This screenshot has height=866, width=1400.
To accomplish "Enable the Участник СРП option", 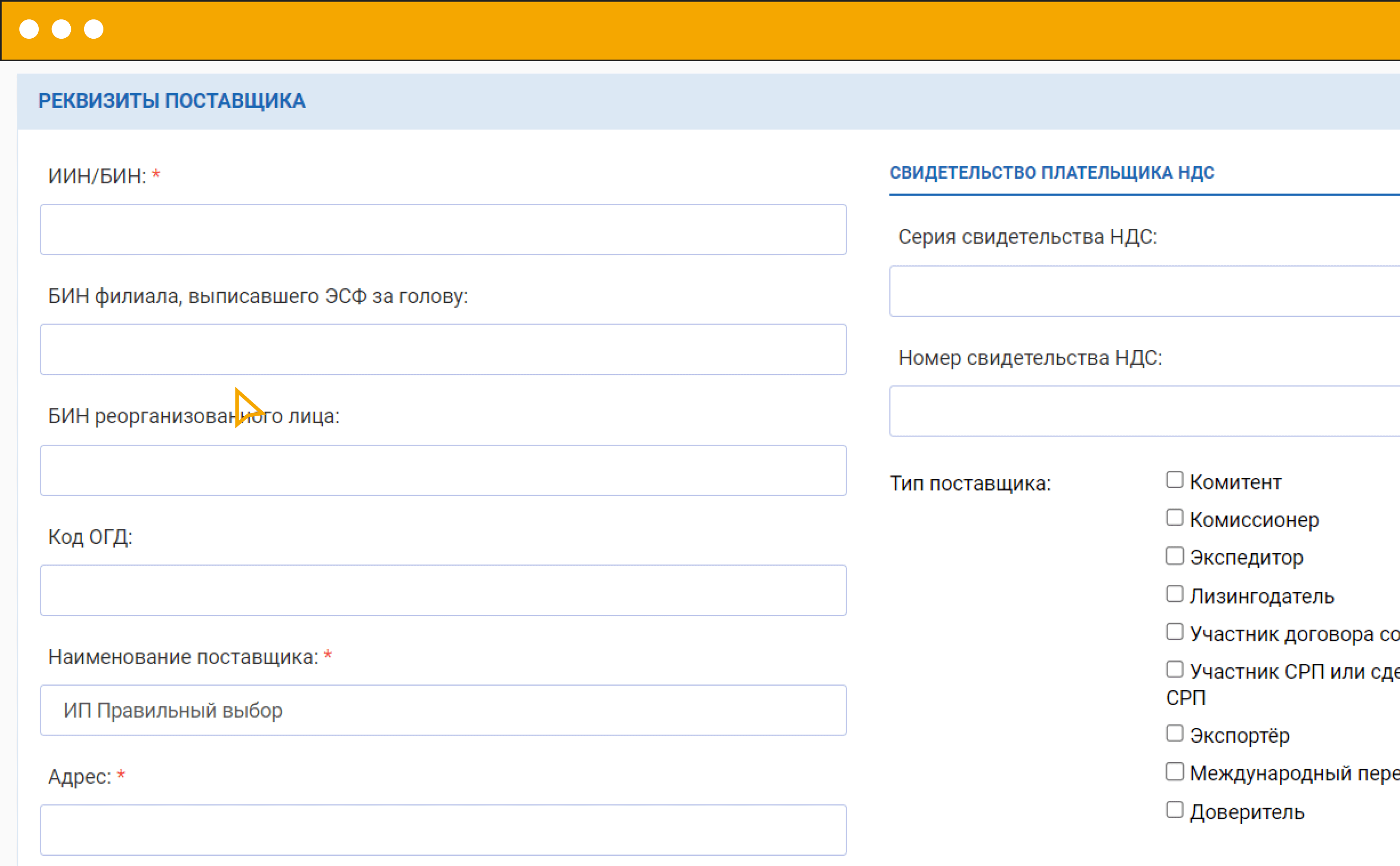I will (1175, 669).
